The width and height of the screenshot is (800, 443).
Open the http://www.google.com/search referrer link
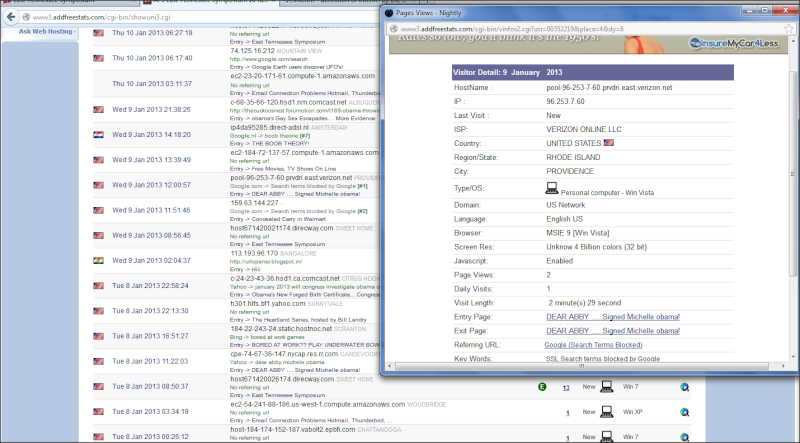tap(268, 59)
